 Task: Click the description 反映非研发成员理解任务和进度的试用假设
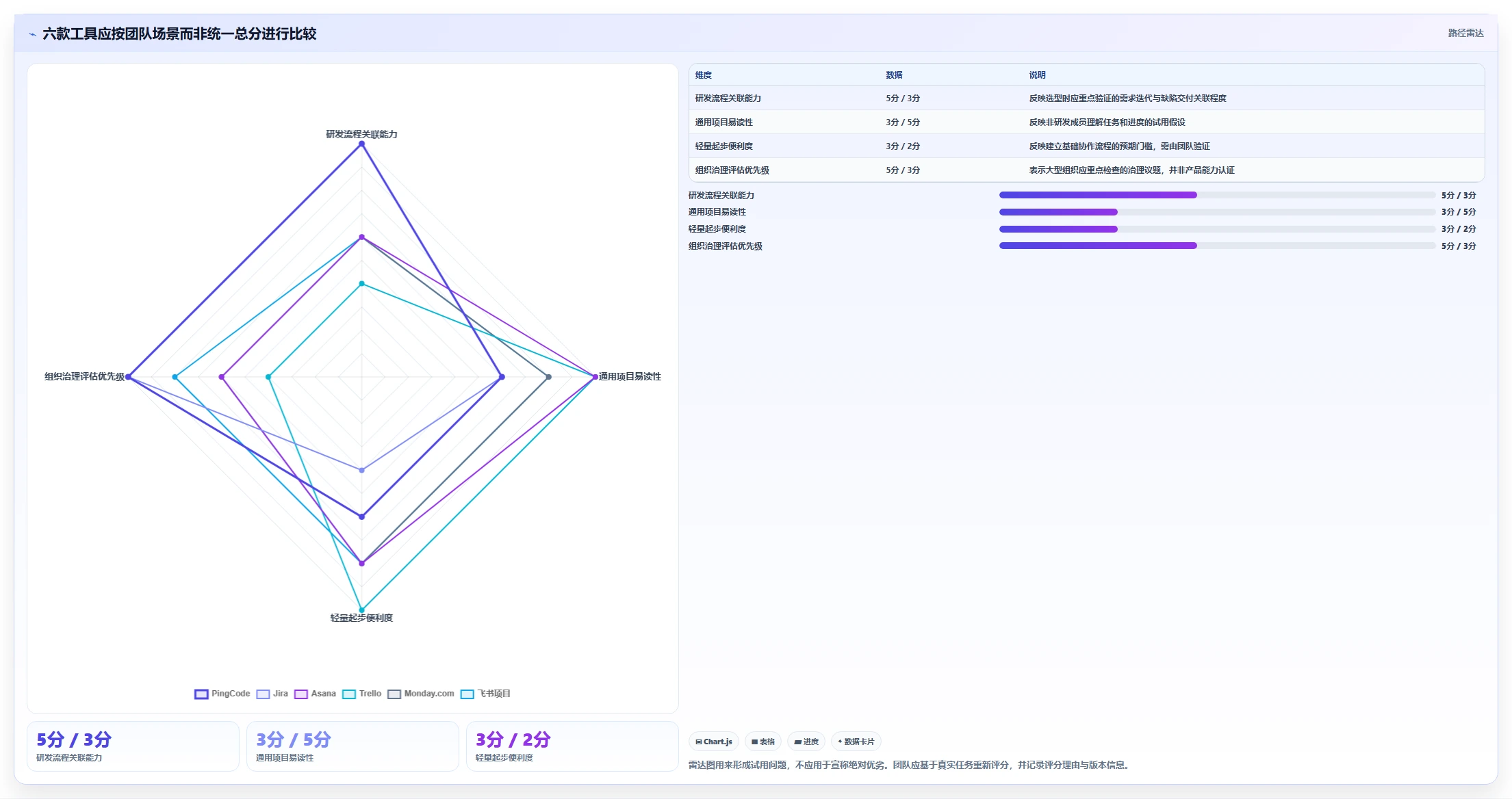point(1107,122)
